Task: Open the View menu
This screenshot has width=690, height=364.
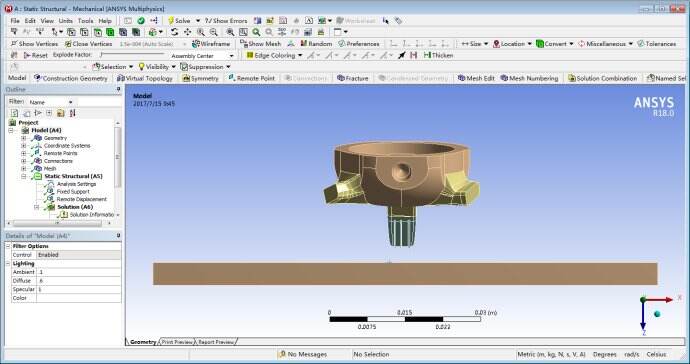Action: pyautogui.click(x=47, y=21)
